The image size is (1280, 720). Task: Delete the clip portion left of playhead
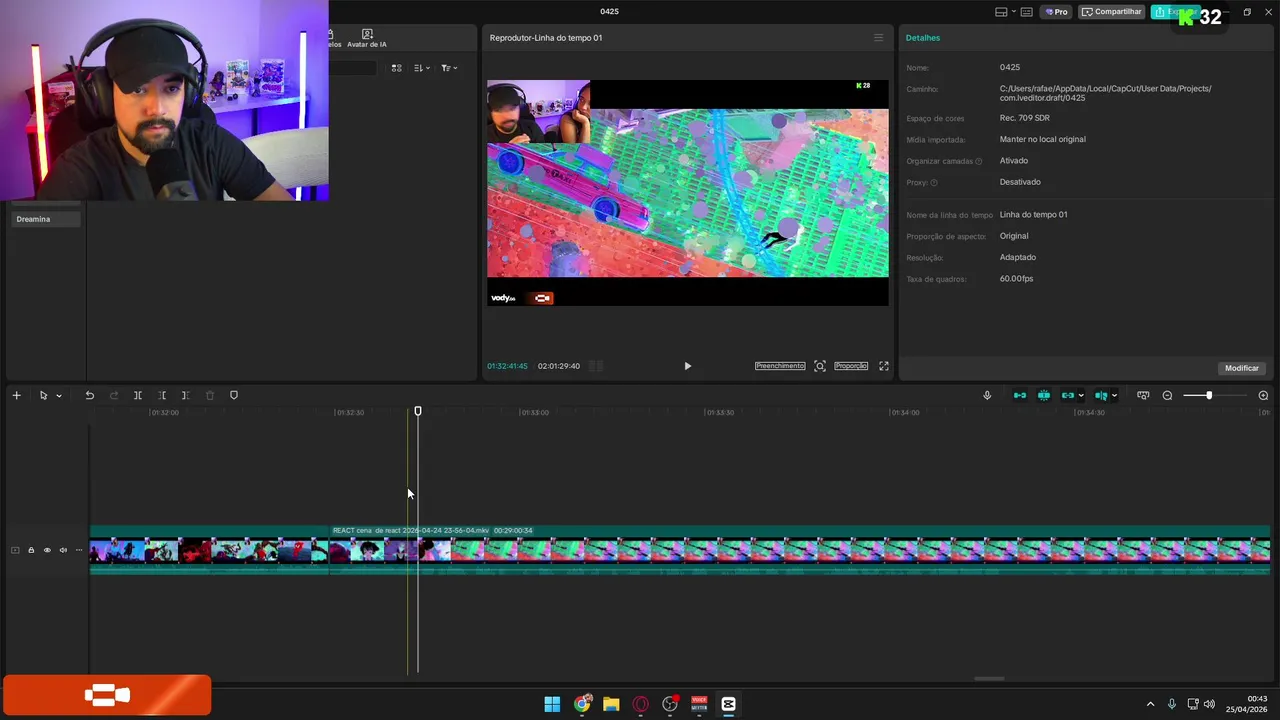[x=162, y=395]
